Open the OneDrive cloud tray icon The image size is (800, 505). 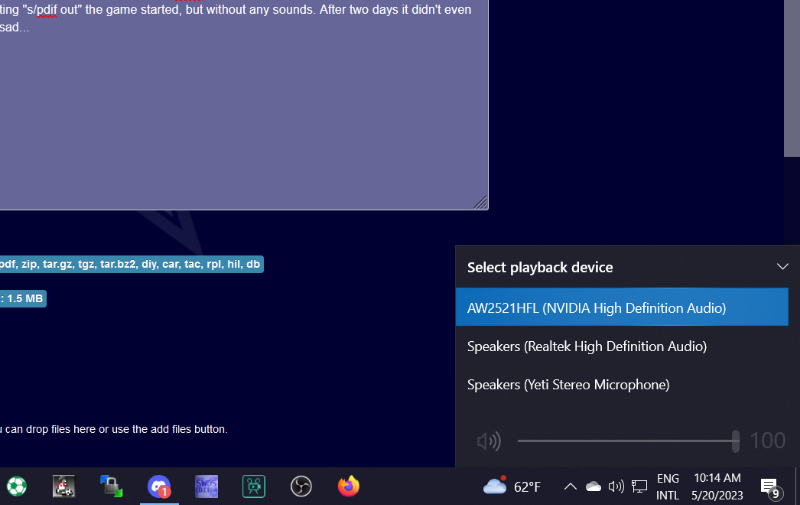[593, 486]
